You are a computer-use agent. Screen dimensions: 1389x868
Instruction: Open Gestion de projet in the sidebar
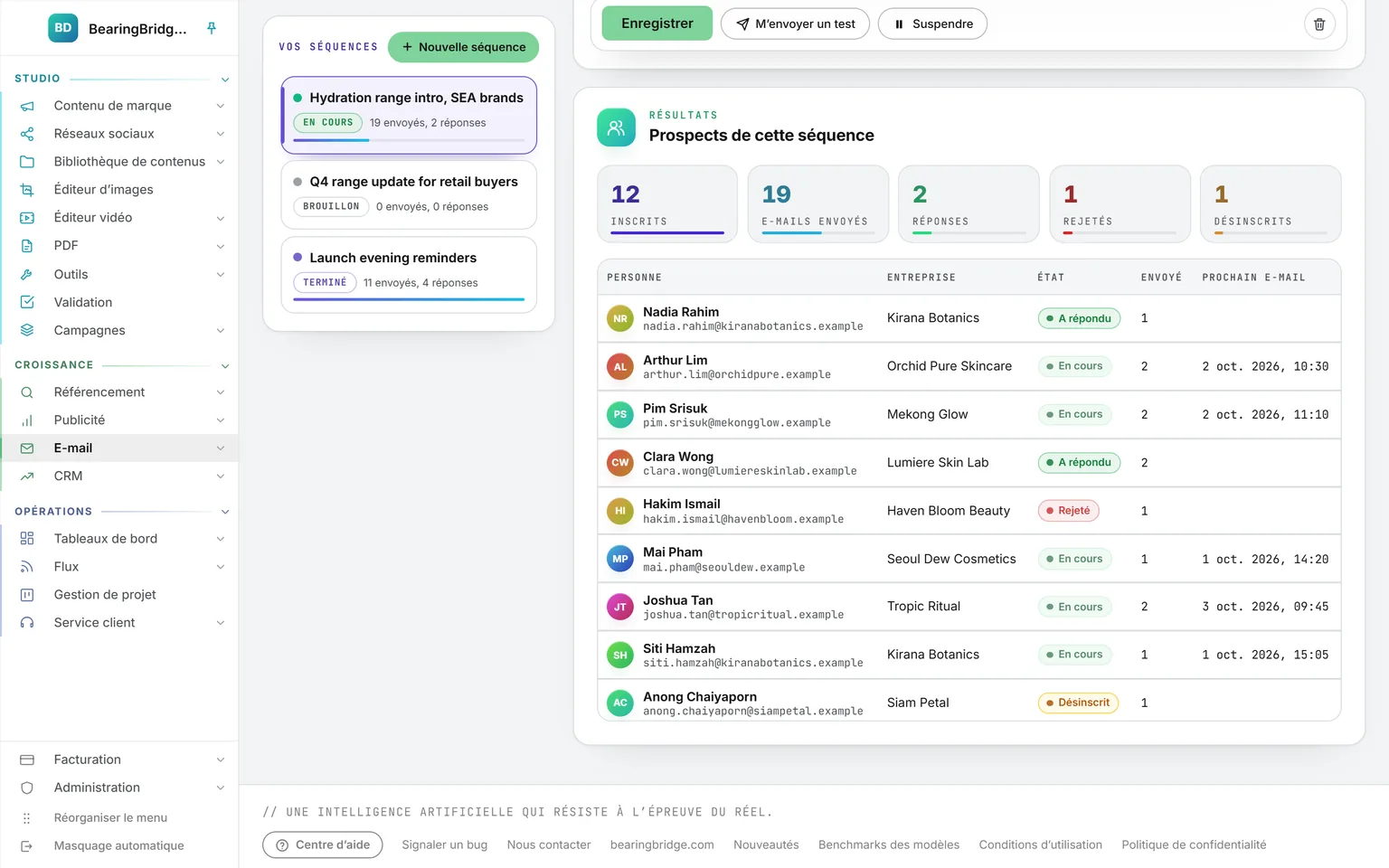(x=119, y=594)
